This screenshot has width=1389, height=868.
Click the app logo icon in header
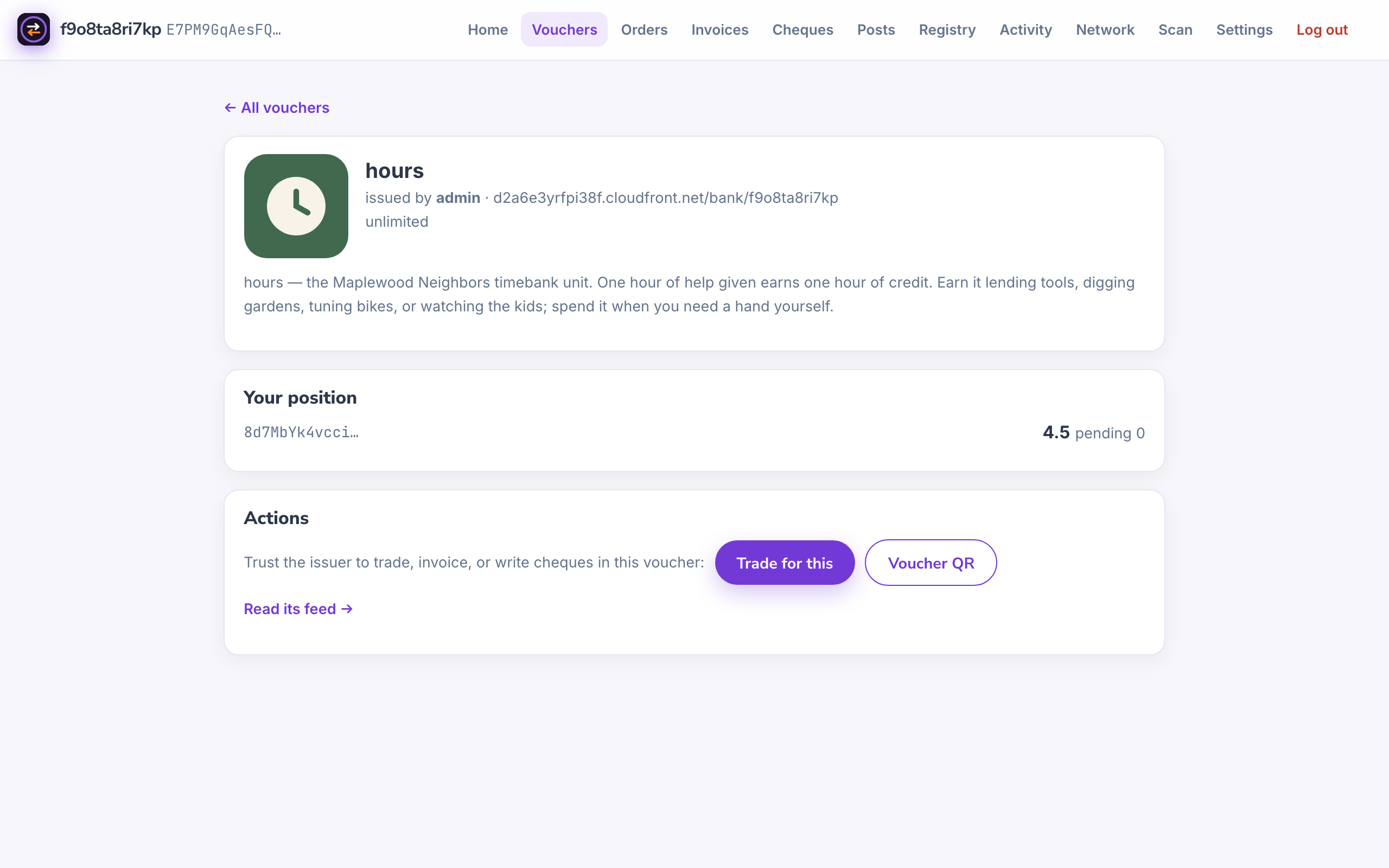pyautogui.click(x=33, y=29)
